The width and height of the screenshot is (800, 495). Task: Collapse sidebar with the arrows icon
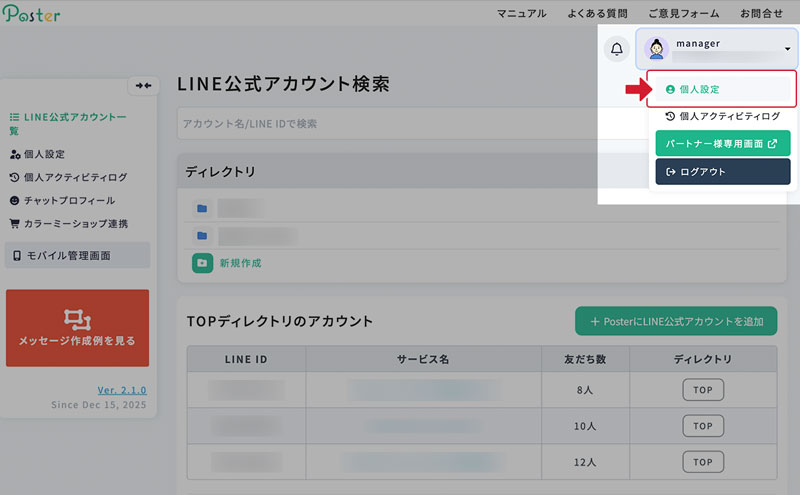[145, 86]
